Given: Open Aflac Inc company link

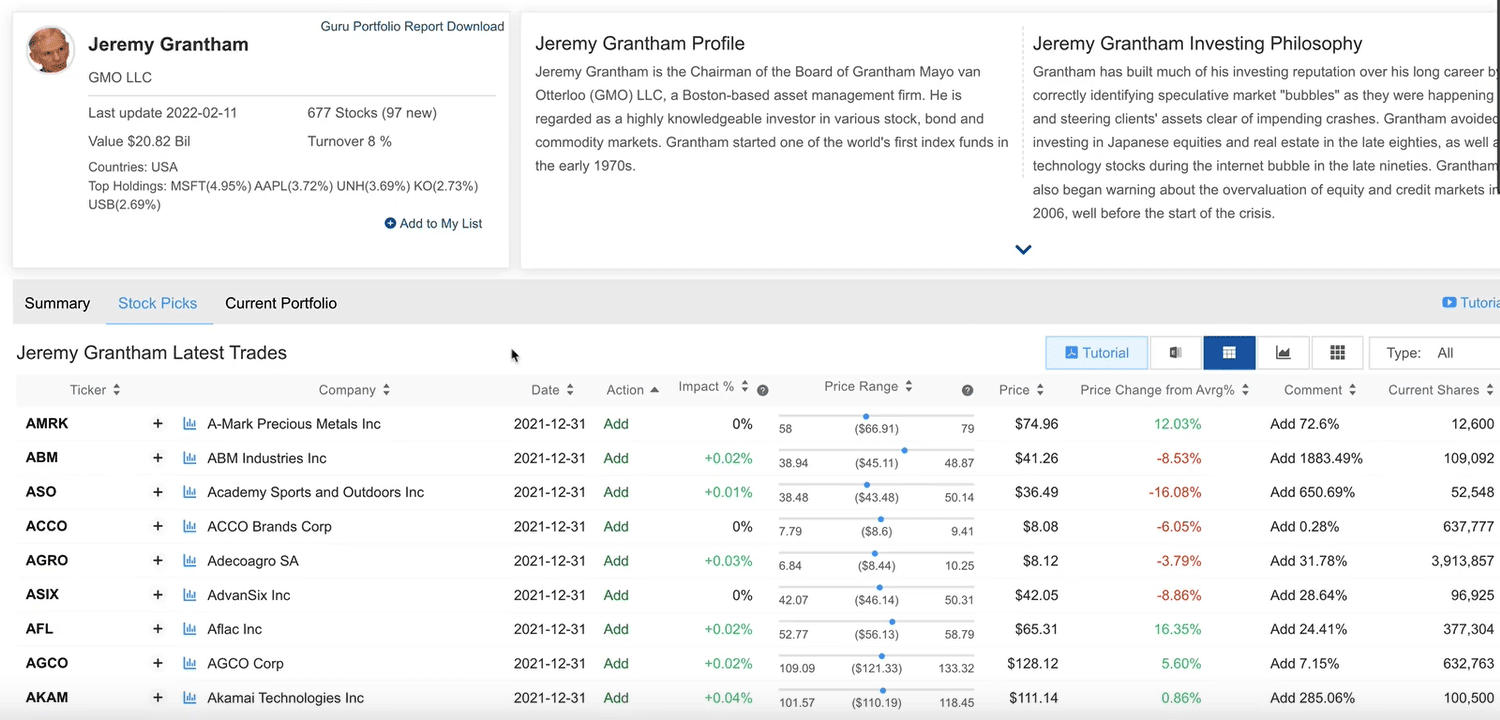Looking at the screenshot, I should [x=234, y=629].
